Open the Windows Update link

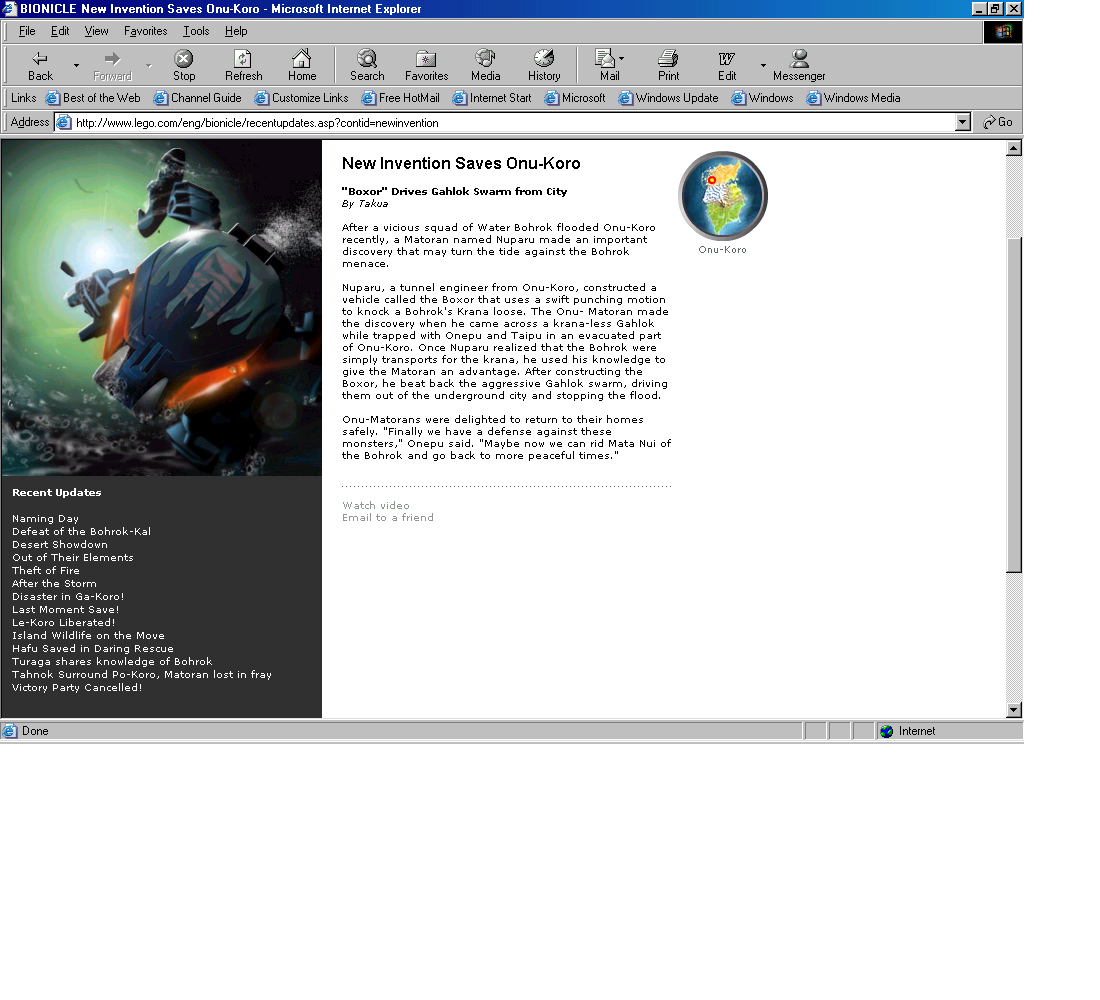669,98
